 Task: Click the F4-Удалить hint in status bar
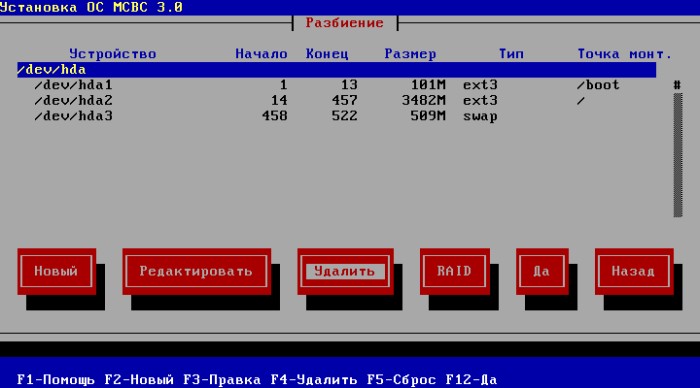click(x=314, y=380)
